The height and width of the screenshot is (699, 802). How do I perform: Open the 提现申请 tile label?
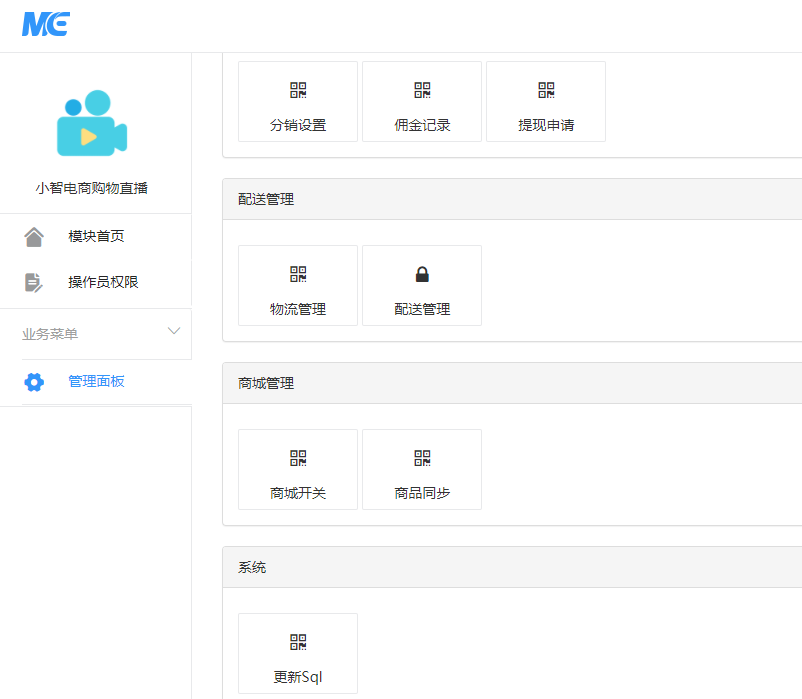[546, 125]
